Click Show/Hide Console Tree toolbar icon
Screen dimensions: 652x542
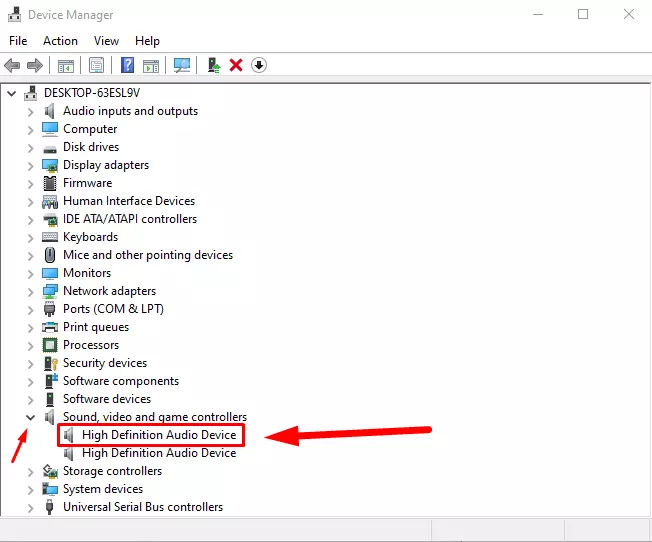[x=66, y=65]
